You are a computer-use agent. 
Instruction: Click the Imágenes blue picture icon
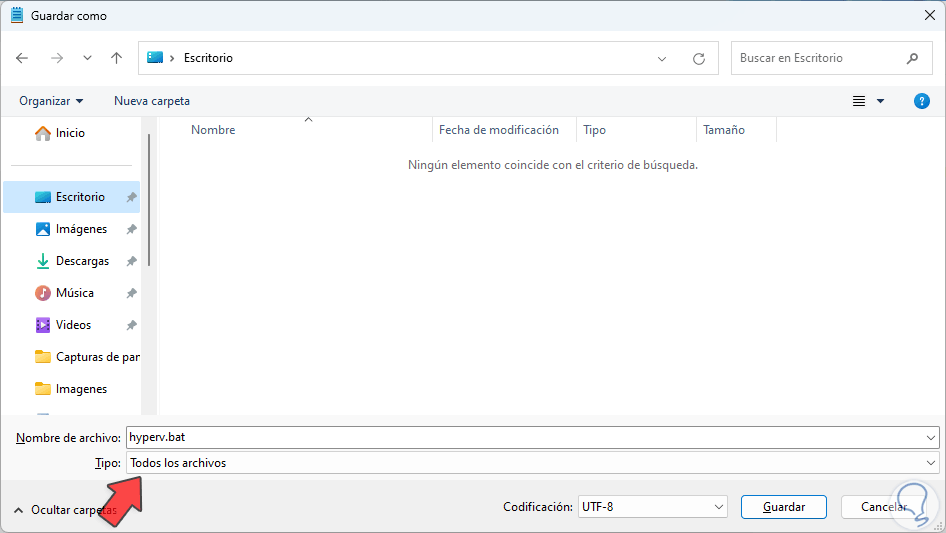tap(43, 229)
